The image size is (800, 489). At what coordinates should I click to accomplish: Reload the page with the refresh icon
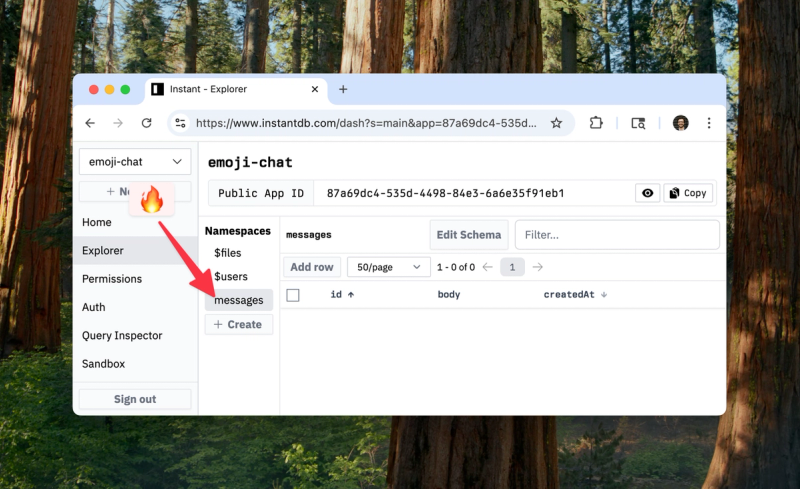[146, 123]
